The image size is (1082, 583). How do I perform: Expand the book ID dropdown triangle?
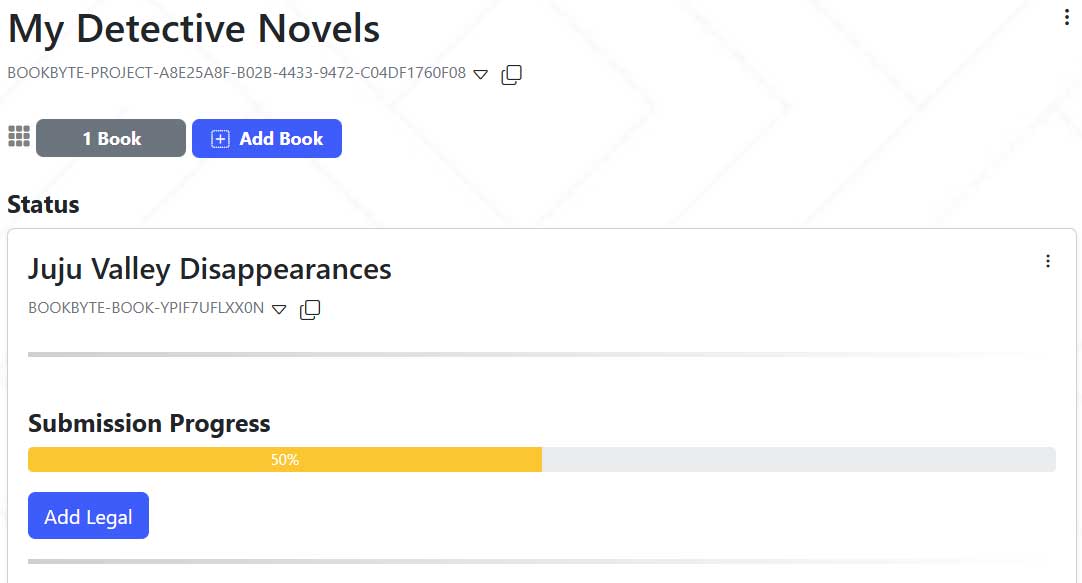click(x=279, y=309)
